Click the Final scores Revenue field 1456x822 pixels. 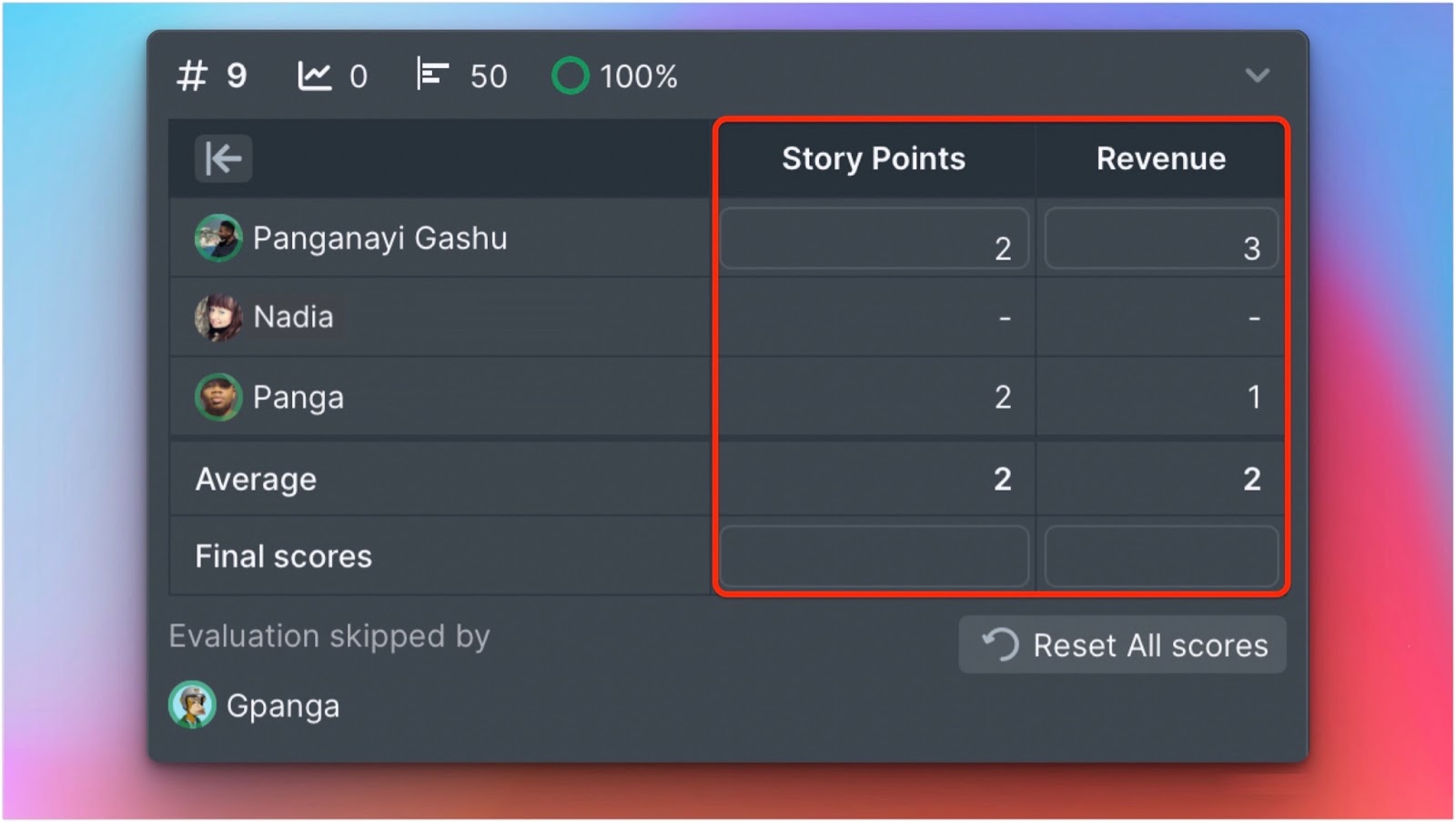point(1161,555)
